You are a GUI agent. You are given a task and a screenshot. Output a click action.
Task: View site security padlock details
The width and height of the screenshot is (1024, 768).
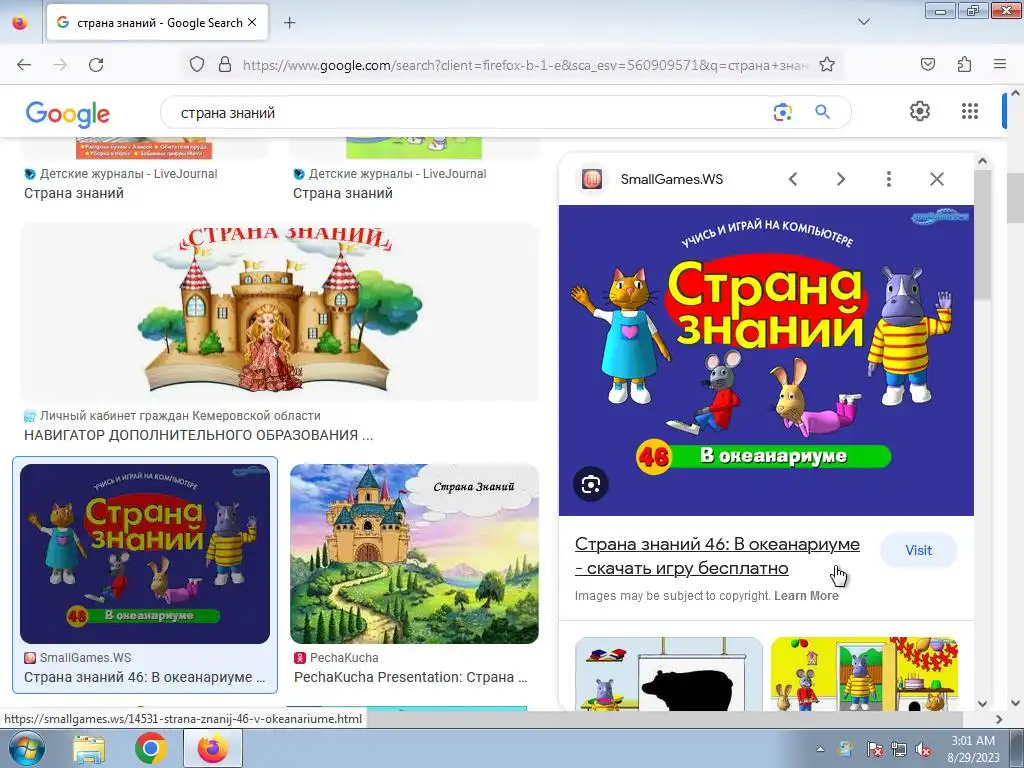click(x=225, y=64)
